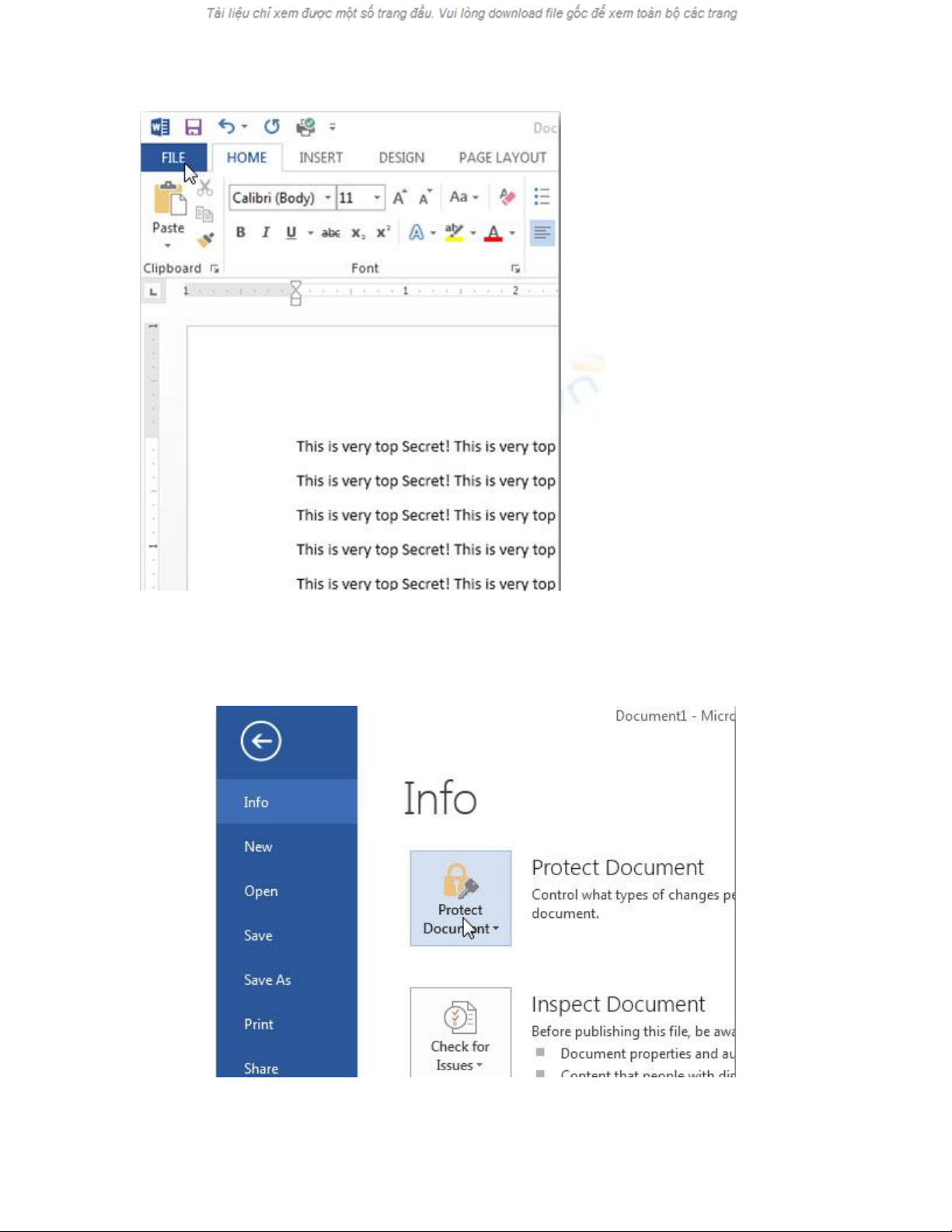
Task: Copy selection with the copy icon
Action: tap(204, 214)
